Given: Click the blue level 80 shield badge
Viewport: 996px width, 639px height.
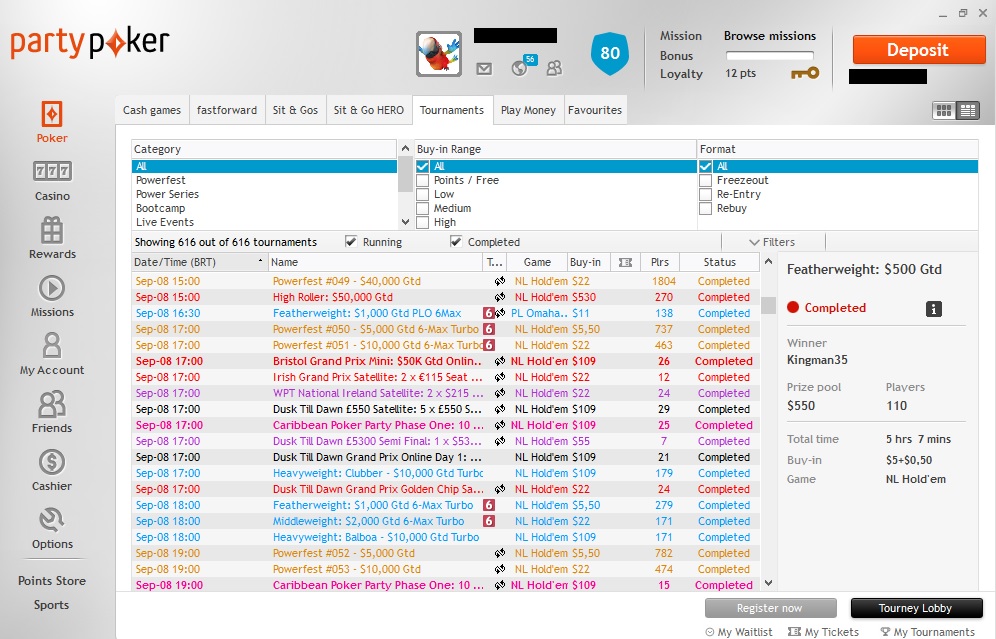Looking at the screenshot, I should point(610,53).
